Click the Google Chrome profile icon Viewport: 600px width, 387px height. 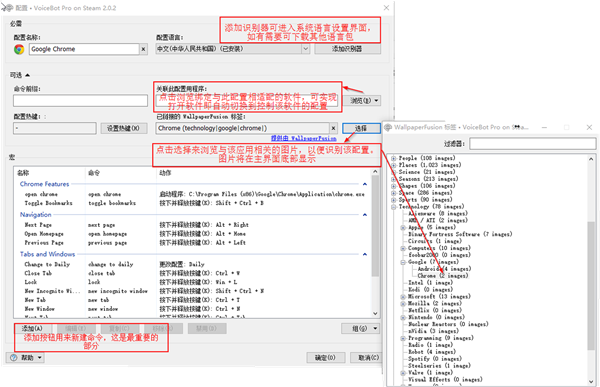19,49
